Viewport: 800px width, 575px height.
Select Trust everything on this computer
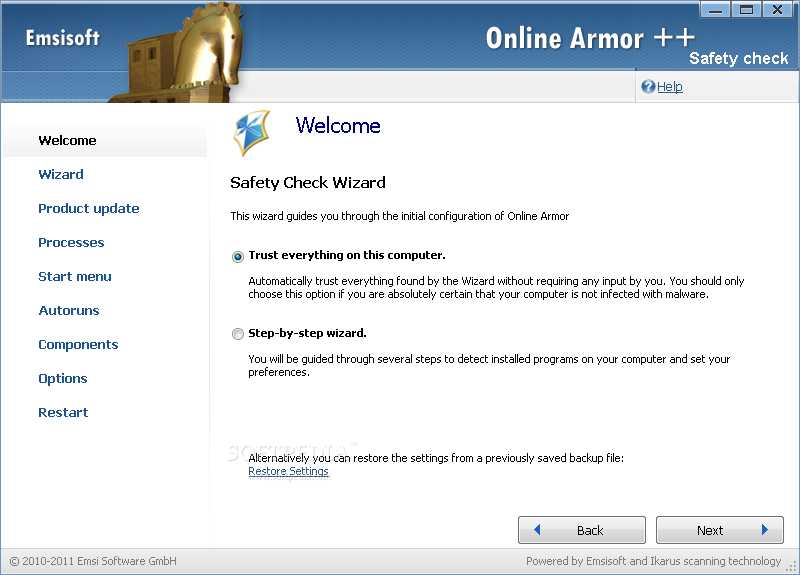pyautogui.click(x=238, y=256)
